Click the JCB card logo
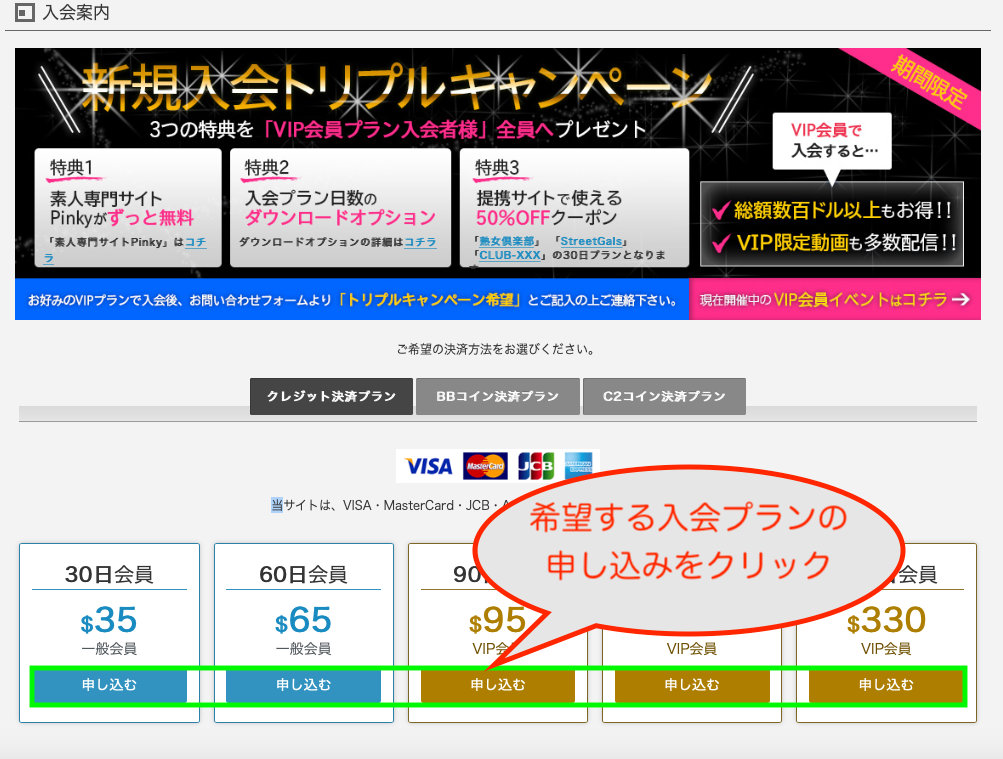 pos(536,466)
